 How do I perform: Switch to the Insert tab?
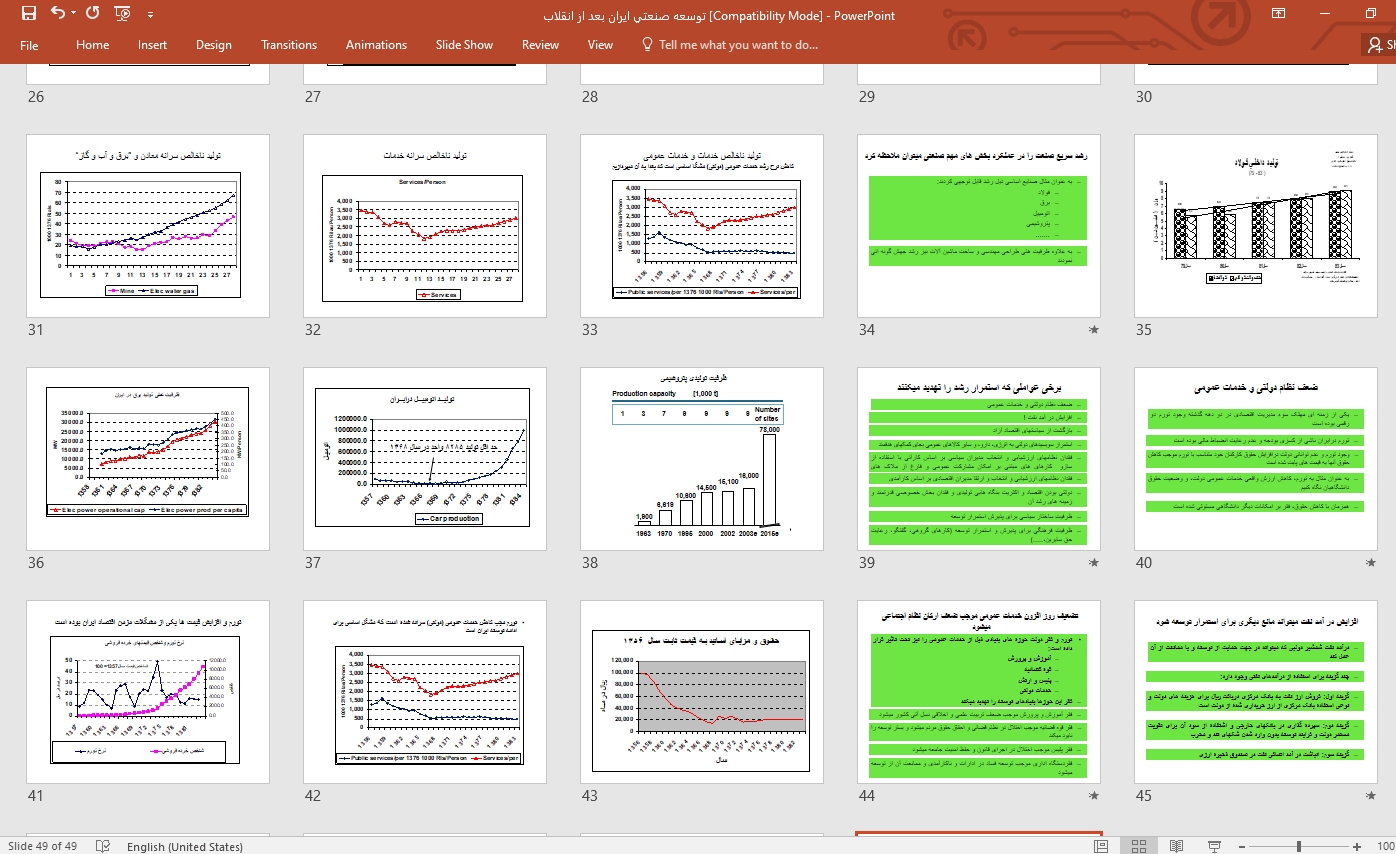(x=152, y=45)
